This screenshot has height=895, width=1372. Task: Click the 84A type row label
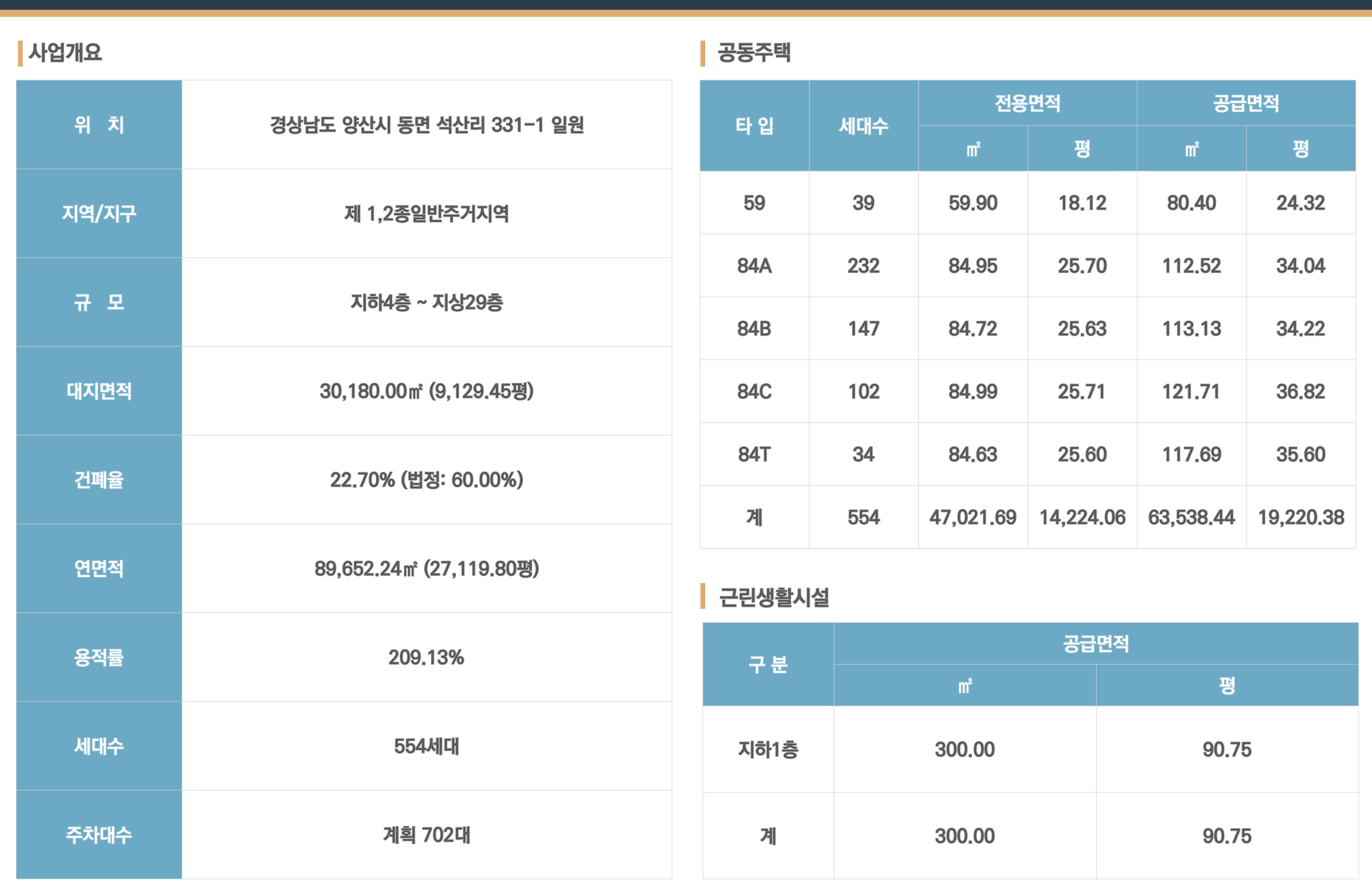754,266
